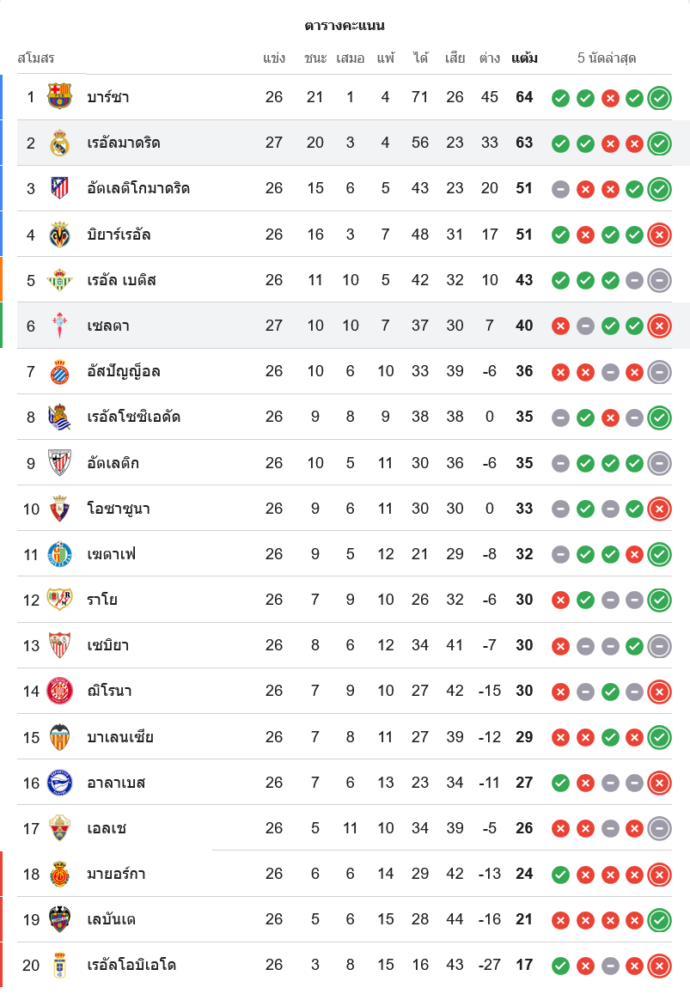Click the Barcelona club crest icon
Viewport: 690px width, 1000px height.
coord(60,97)
